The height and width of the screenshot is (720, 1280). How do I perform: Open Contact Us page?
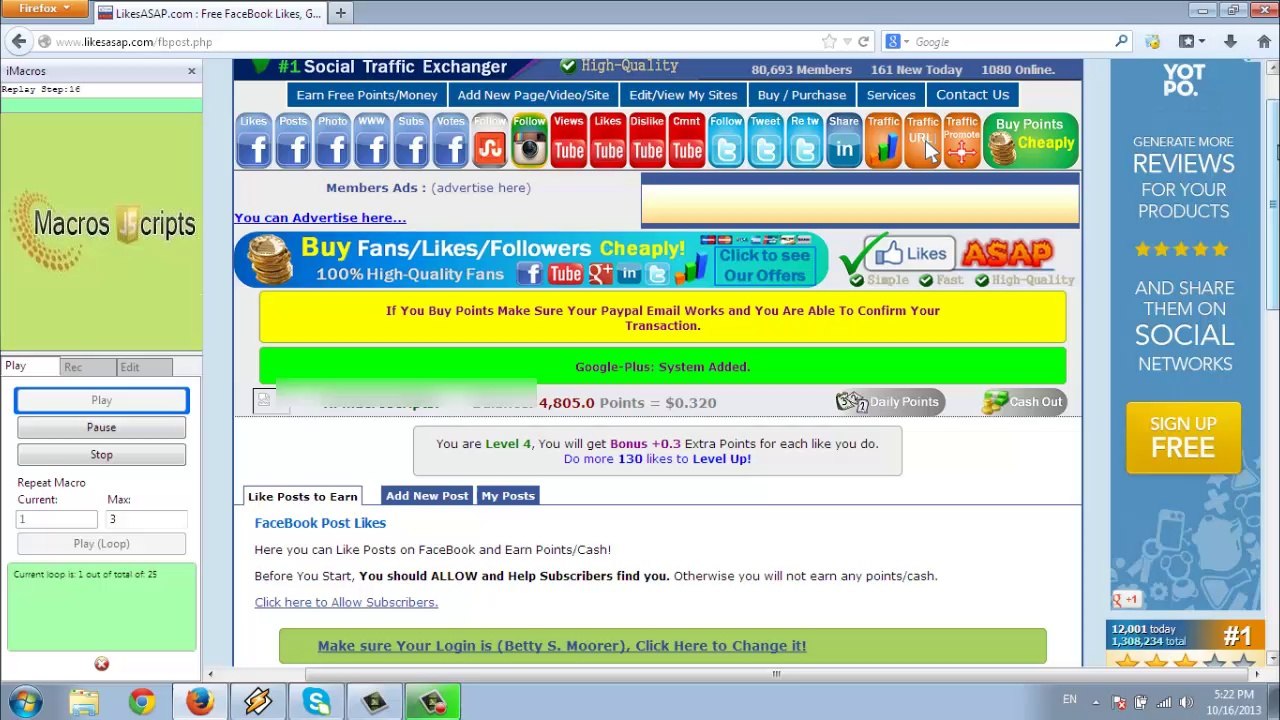click(x=972, y=95)
